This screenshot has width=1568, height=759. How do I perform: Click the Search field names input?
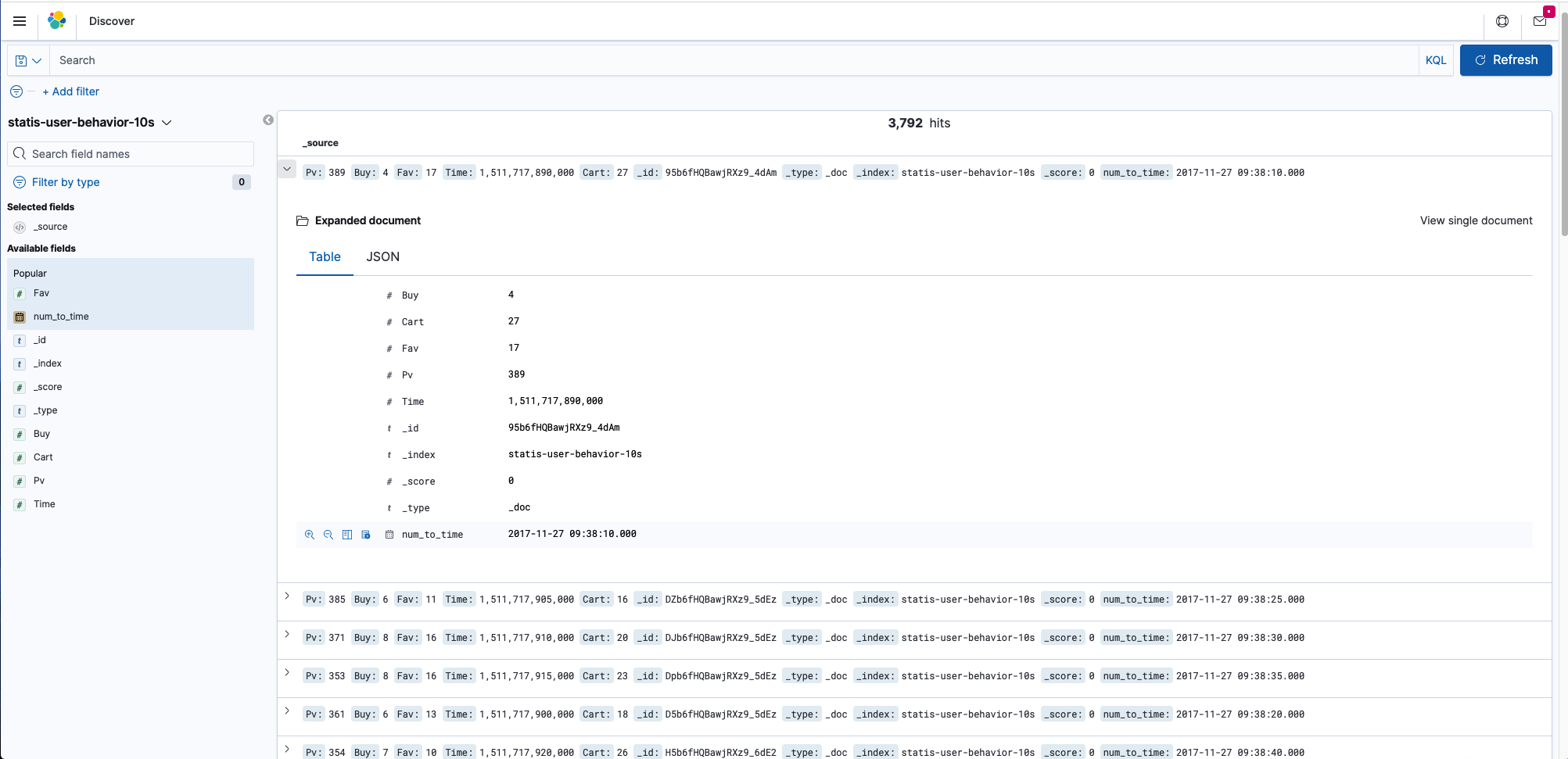pos(130,153)
